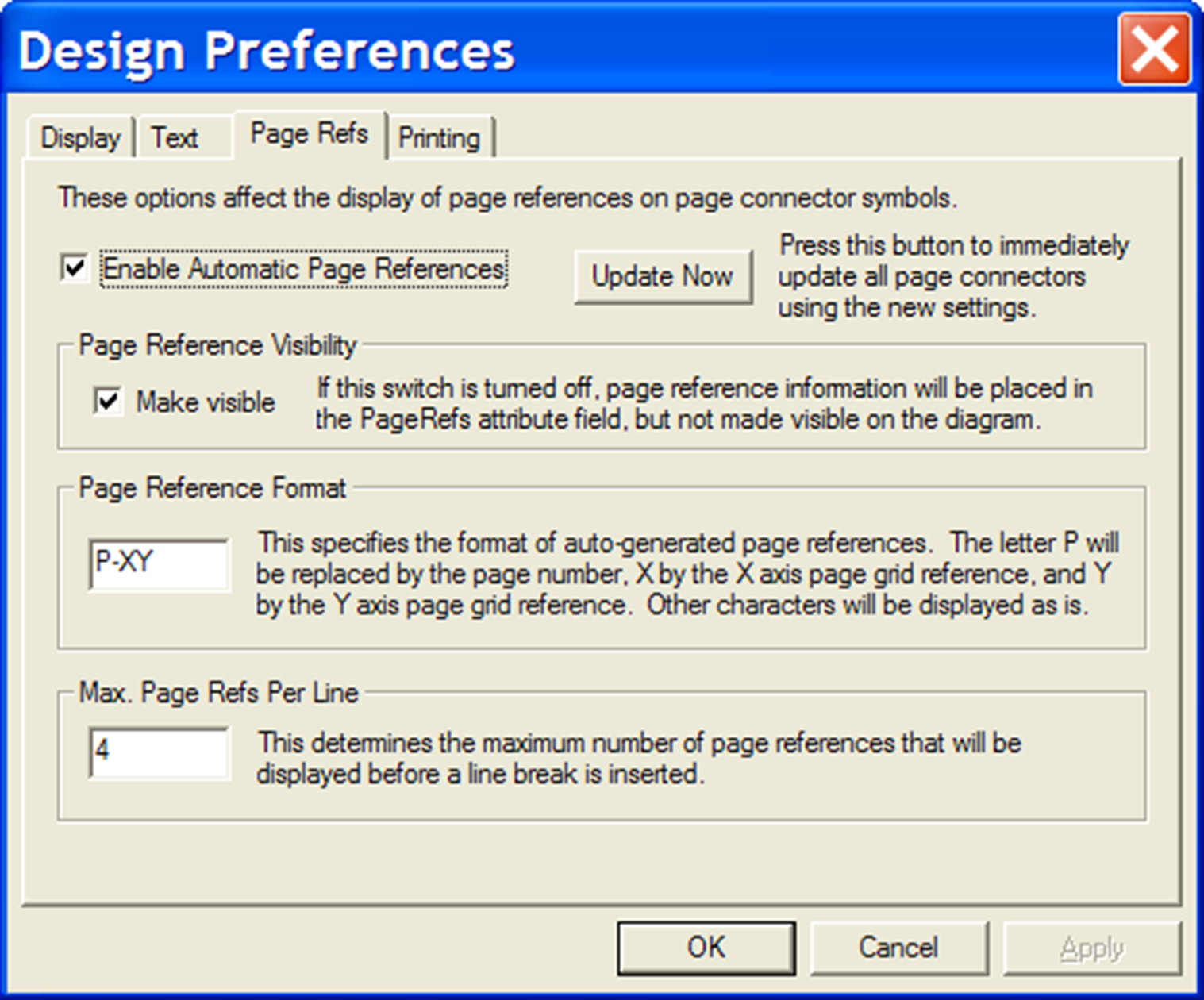1204x1000 pixels.
Task: Click the Make visible label text
Action: point(206,402)
